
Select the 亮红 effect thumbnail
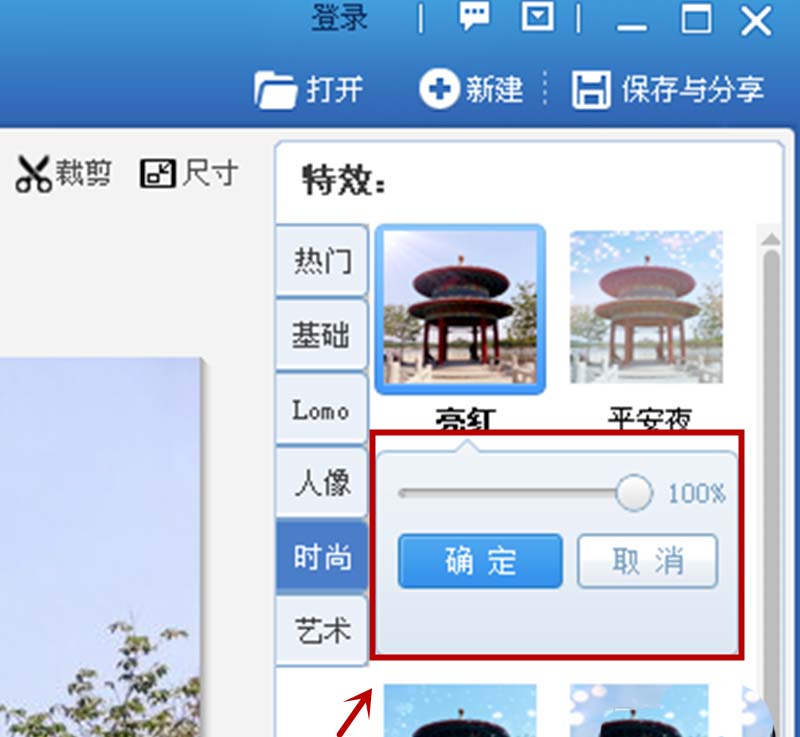[460, 309]
